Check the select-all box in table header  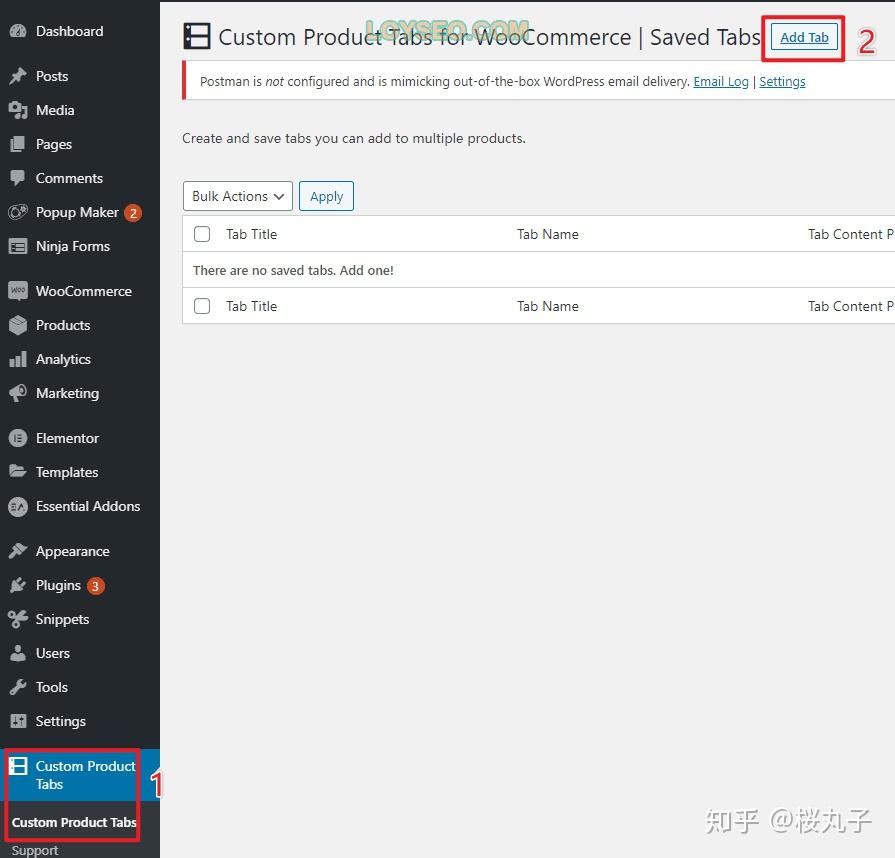click(x=202, y=234)
